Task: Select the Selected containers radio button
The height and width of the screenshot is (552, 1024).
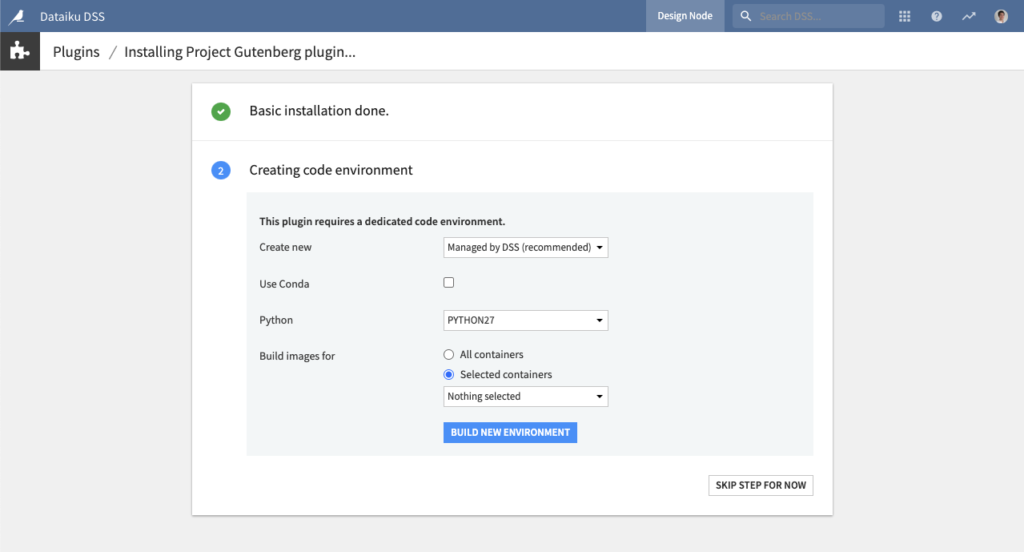Action: 449,375
